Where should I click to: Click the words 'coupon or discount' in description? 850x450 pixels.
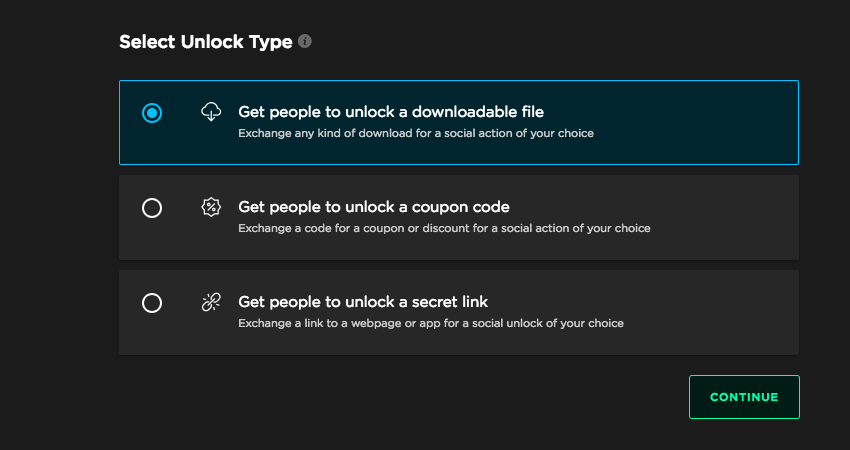pos(407,228)
